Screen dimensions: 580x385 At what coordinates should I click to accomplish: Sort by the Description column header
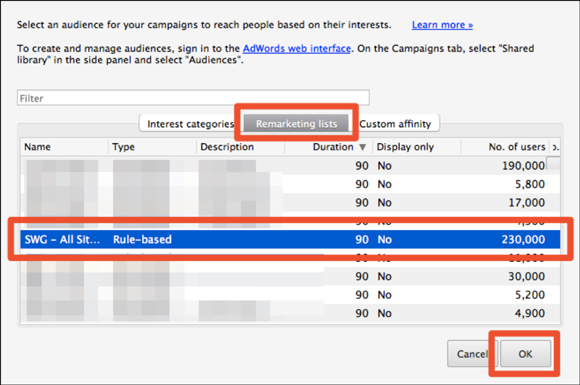coord(240,147)
